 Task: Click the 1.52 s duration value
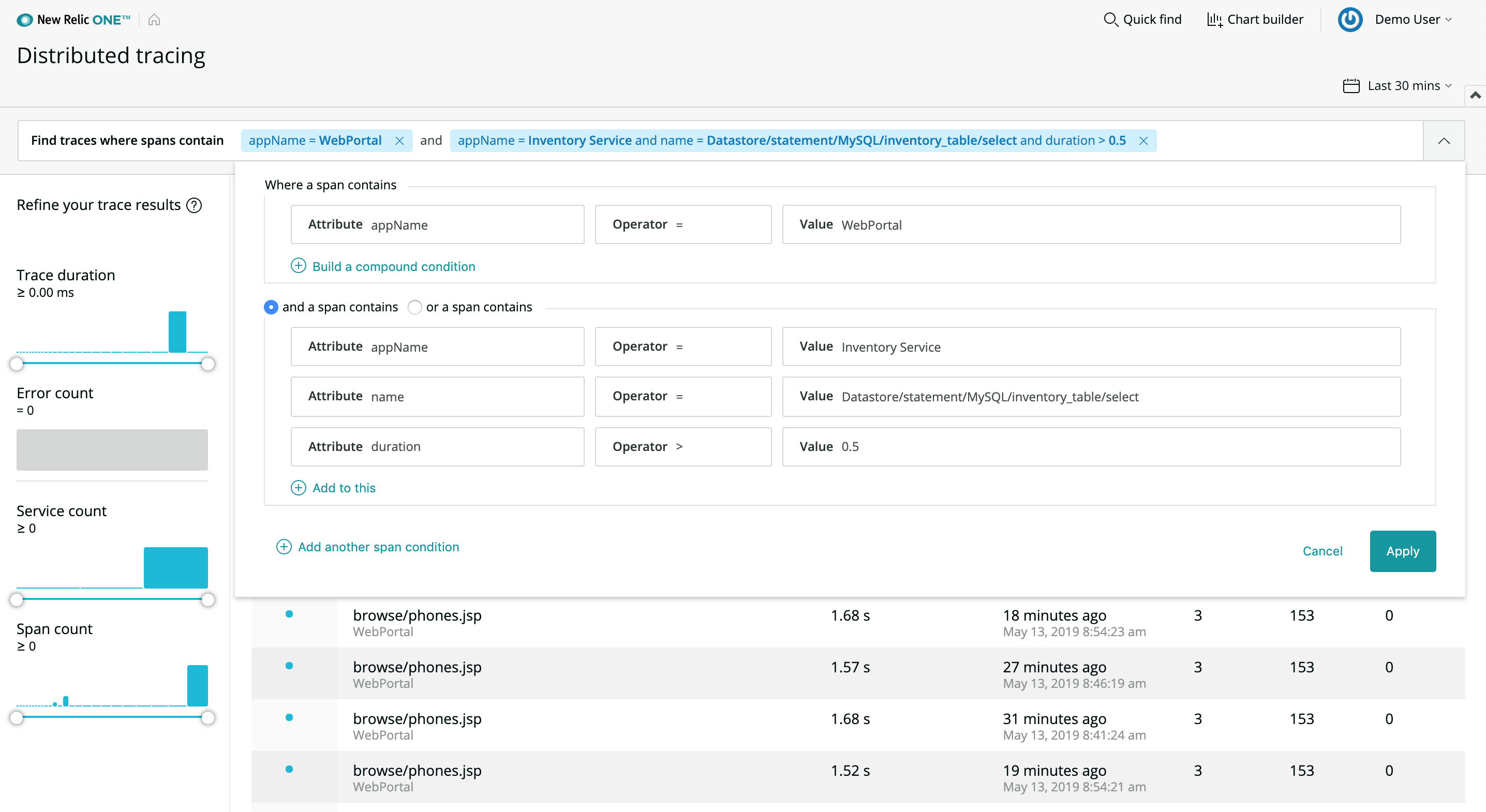[850, 771]
